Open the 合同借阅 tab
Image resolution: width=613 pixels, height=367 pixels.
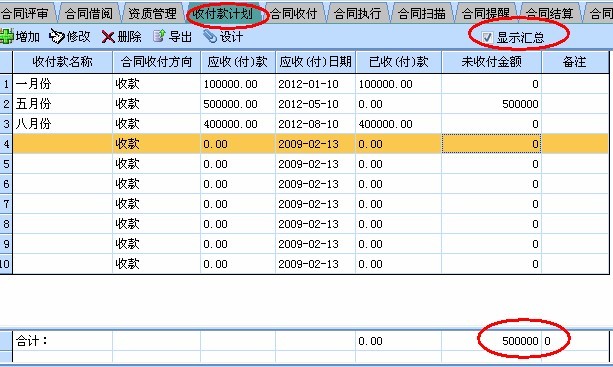point(89,14)
